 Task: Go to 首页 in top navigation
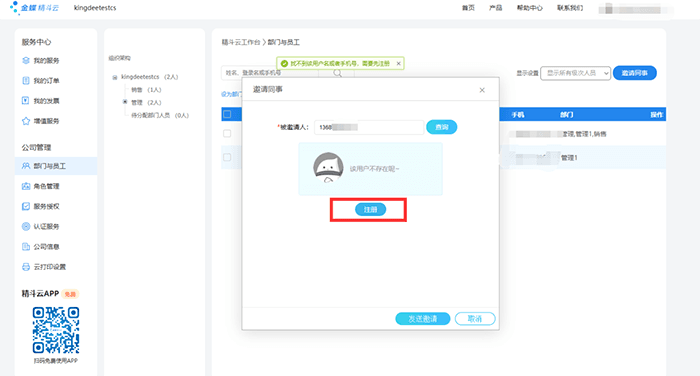click(x=468, y=8)
